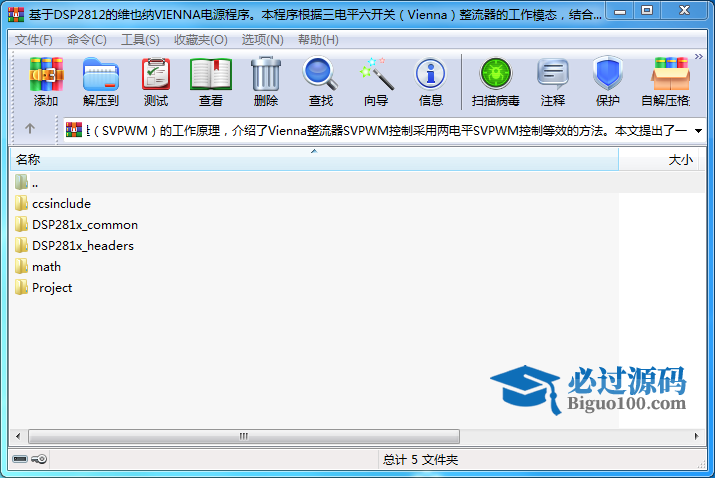Click the DSP281x_headers folder icon
This screenshot has width=715, height=478.
(x=21, y=245)
